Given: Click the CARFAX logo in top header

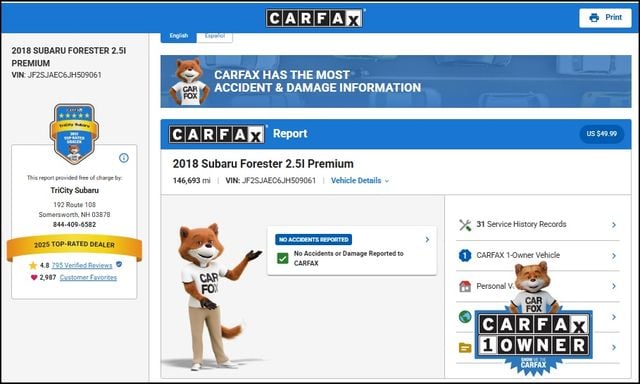Looking at the screenshot, I should coord(314,18).
